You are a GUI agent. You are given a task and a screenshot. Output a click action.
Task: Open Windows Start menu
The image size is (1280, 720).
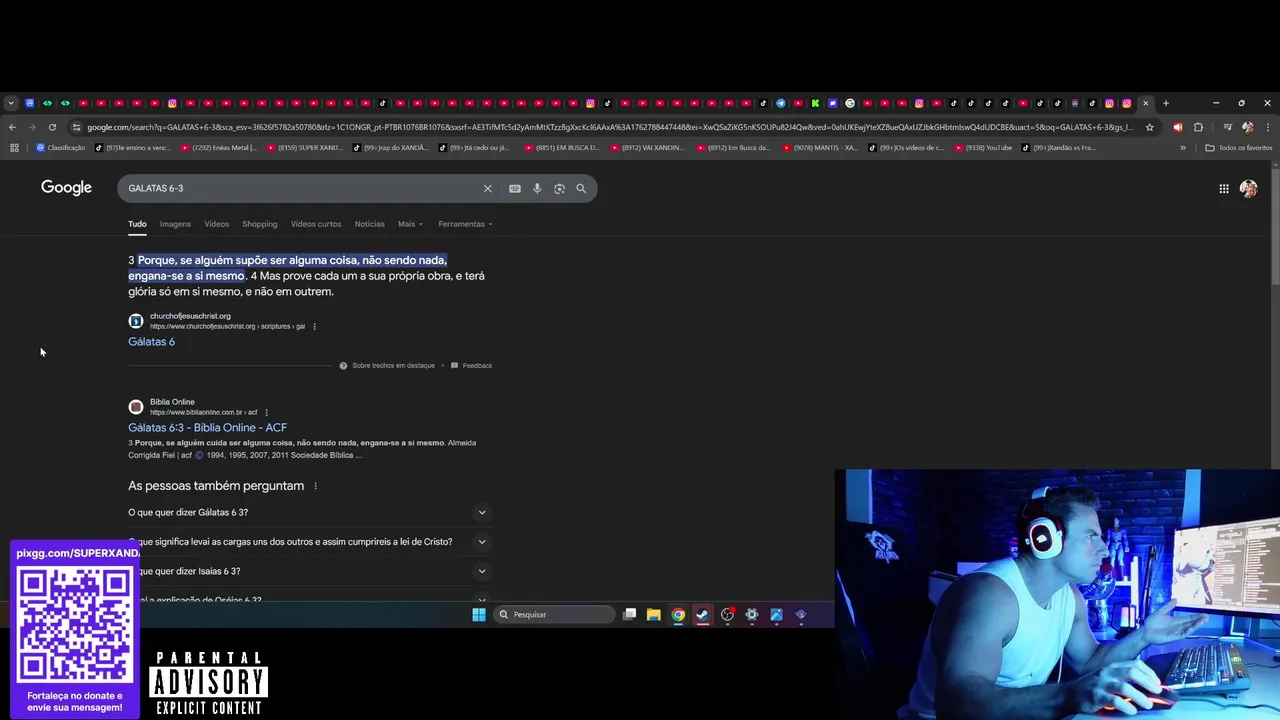[x=479, y=614]
